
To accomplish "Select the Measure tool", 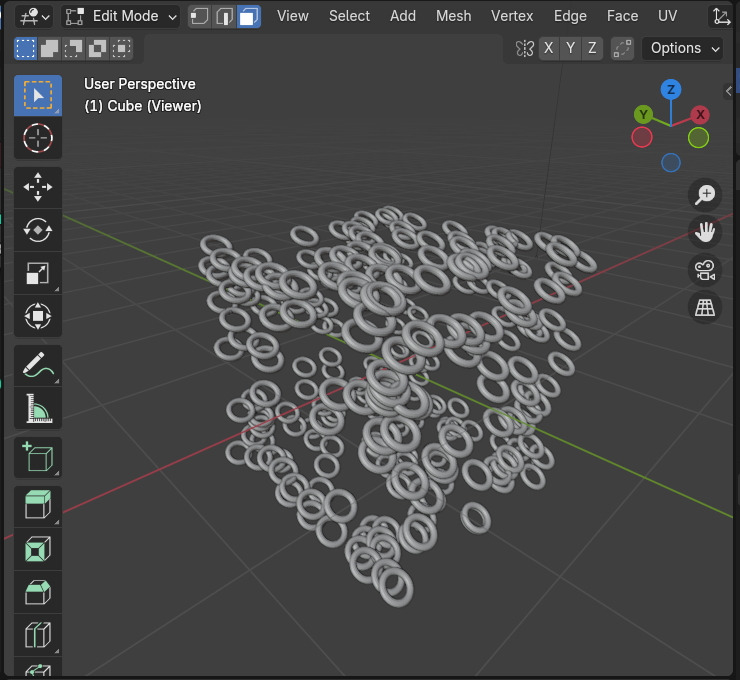I will coord(38,409).
